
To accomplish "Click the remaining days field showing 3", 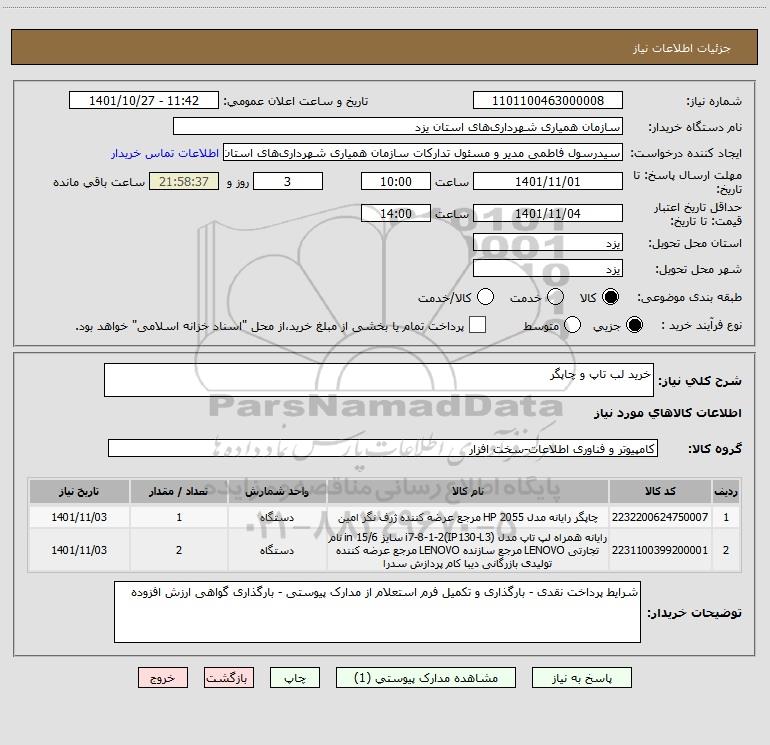I will coord(288,181).
